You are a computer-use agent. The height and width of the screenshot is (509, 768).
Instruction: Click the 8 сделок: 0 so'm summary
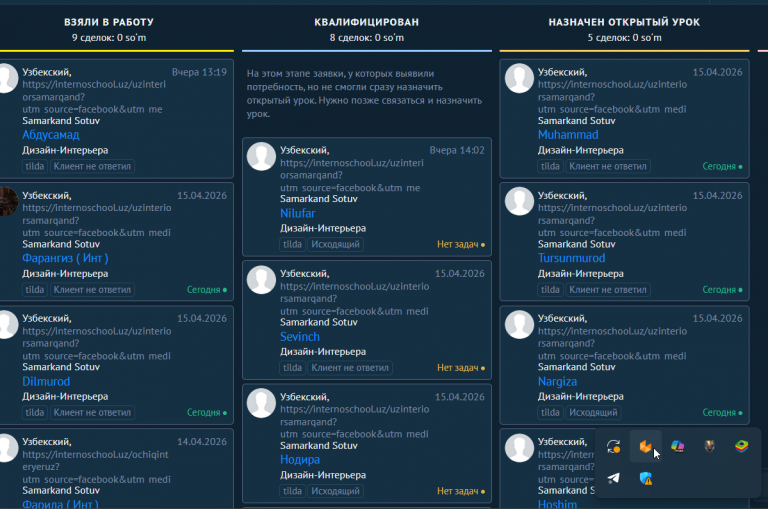366,38
